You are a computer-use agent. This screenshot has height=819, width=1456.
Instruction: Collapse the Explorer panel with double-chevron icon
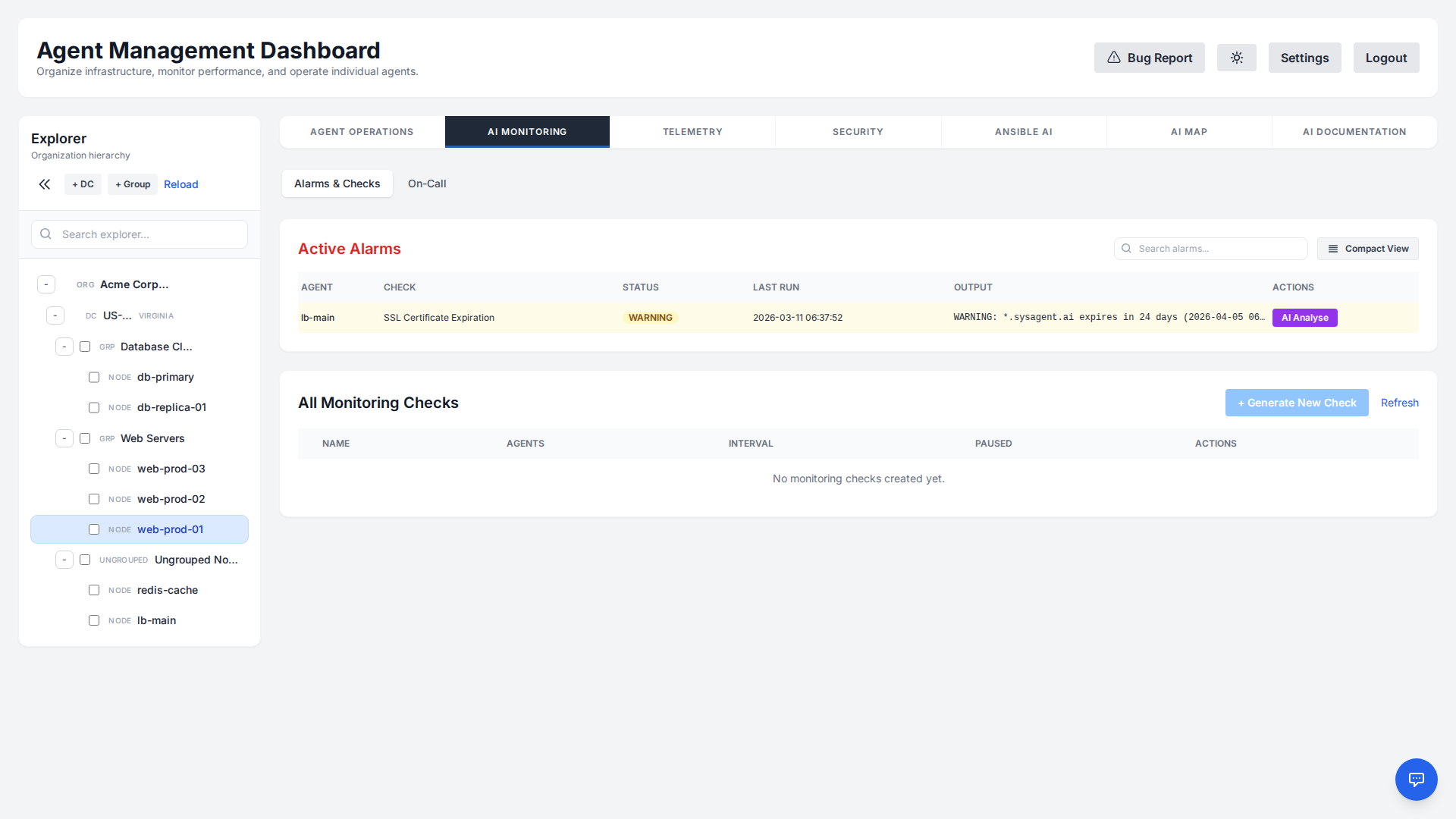point(45,184)
